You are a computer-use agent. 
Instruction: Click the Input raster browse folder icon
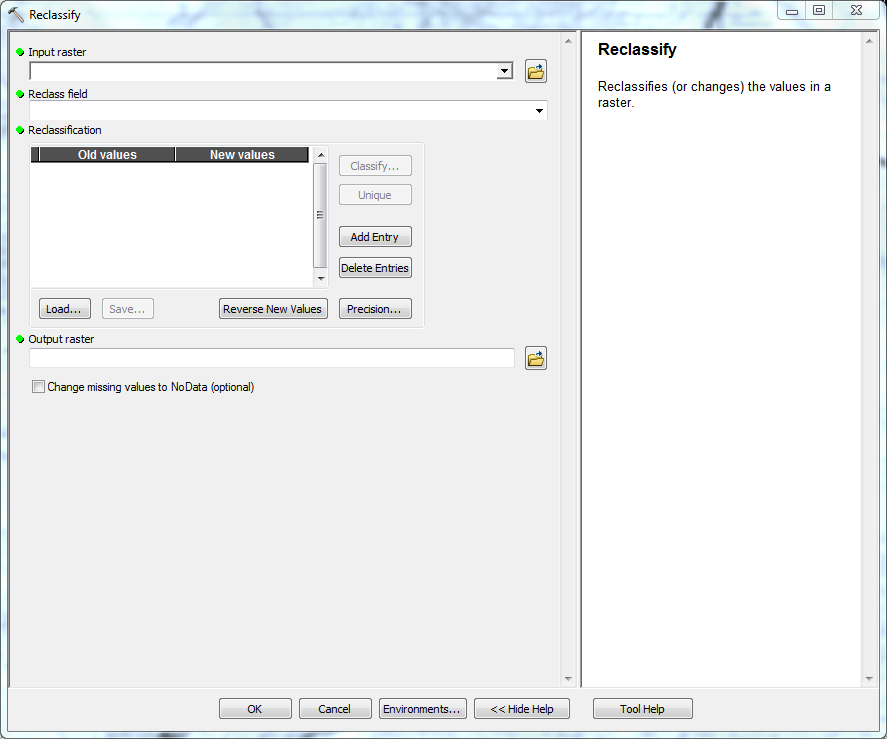[x=536, y=71]
